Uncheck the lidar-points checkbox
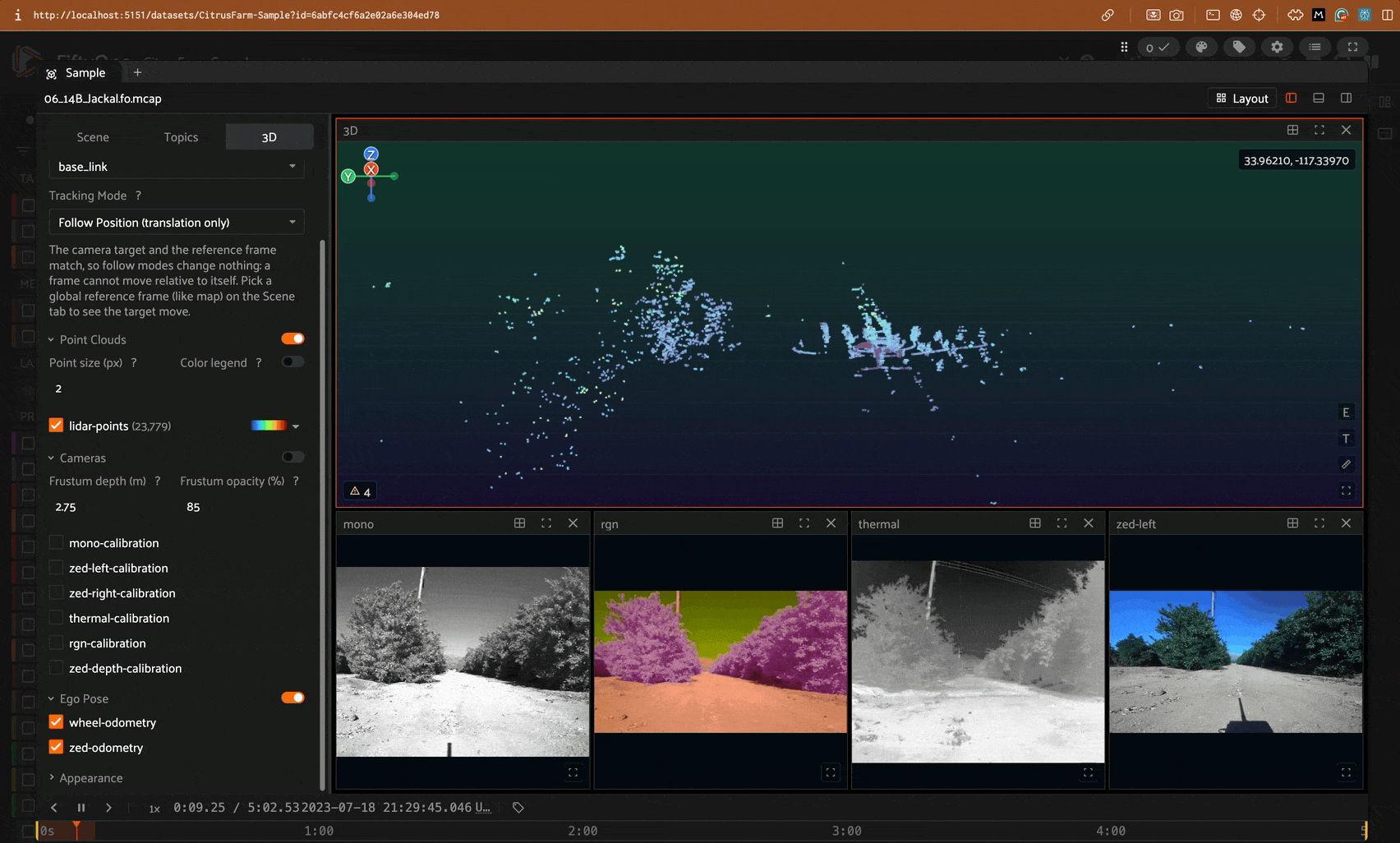Screen dimensions: 1400x843 [x=56, y=425]
